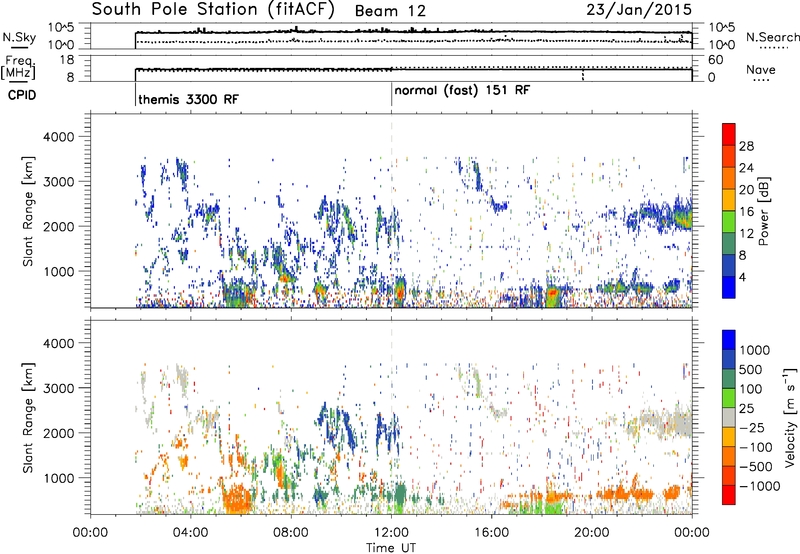
Task: Pick the bottom blue segment of Power colorbar
Action: click(x=729, y=288)
